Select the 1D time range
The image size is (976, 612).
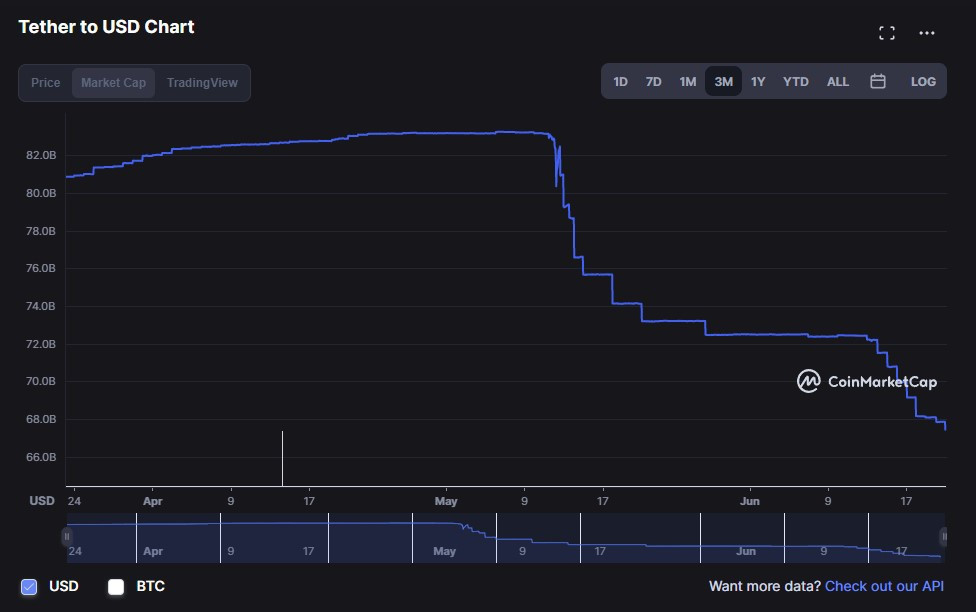click(x=619, y=81)
